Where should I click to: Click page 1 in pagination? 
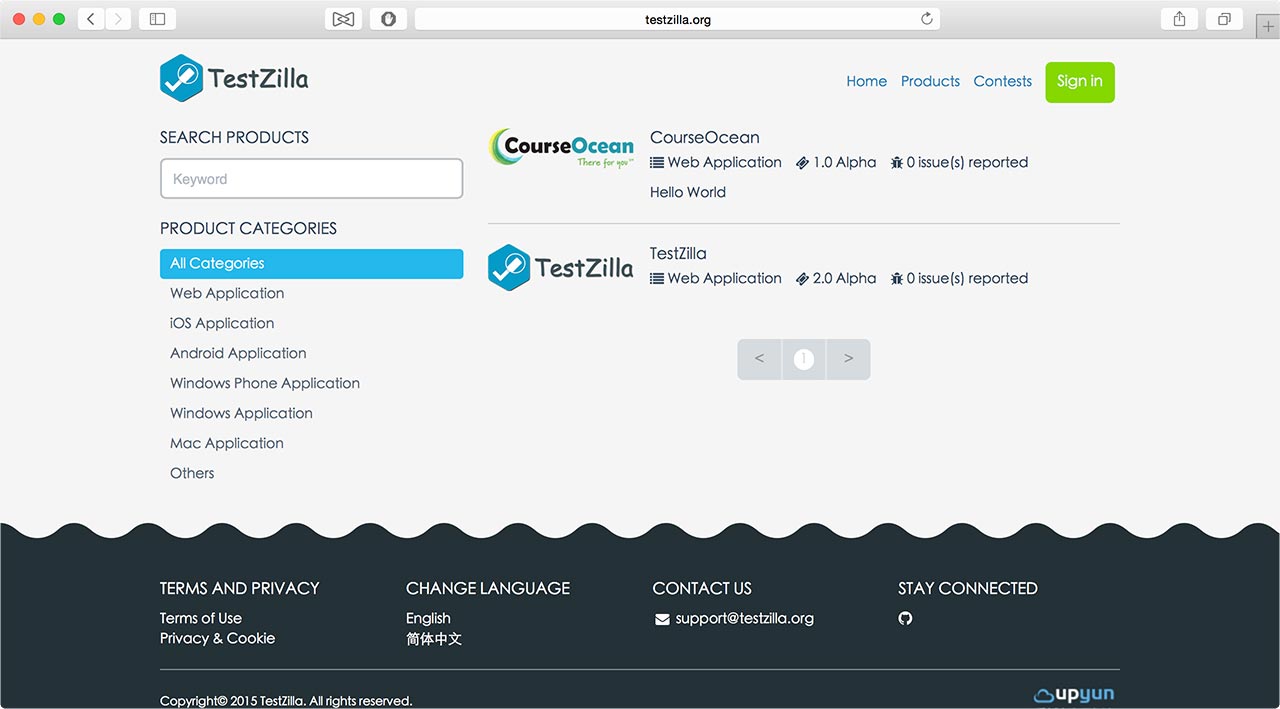pyautogui.click(x=803, y=359)
